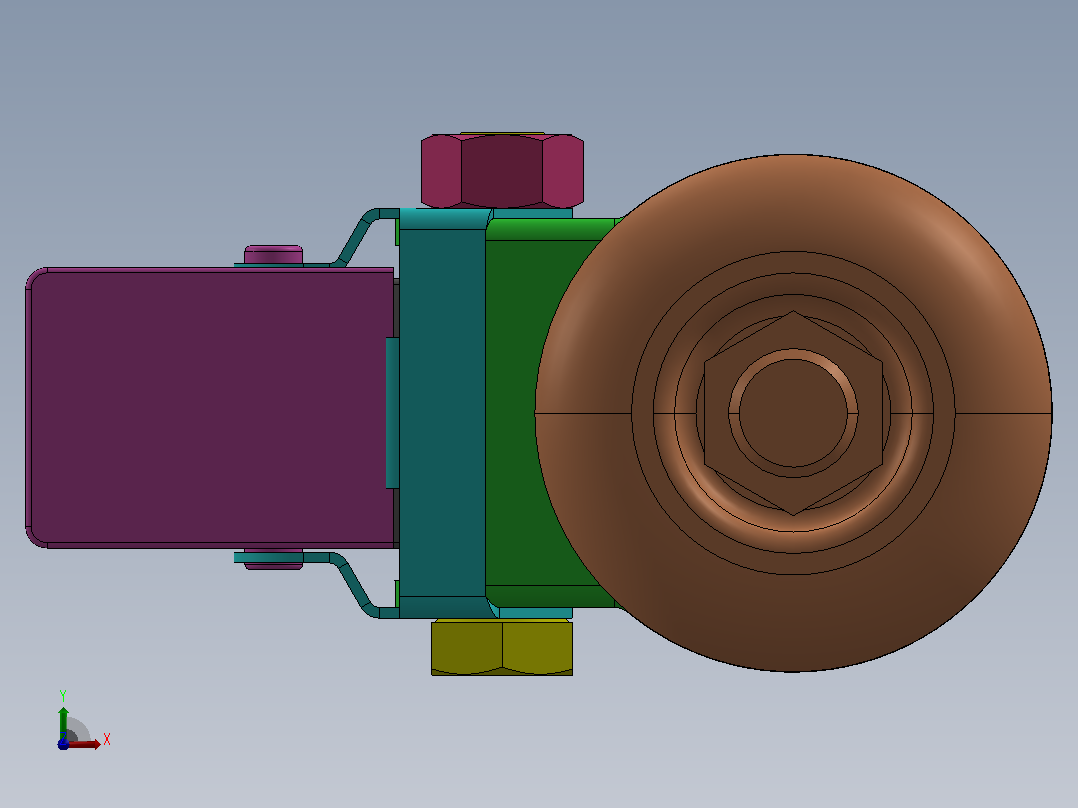
Task: Select the yellow hex nut
Action: click(x=502, y=647)
